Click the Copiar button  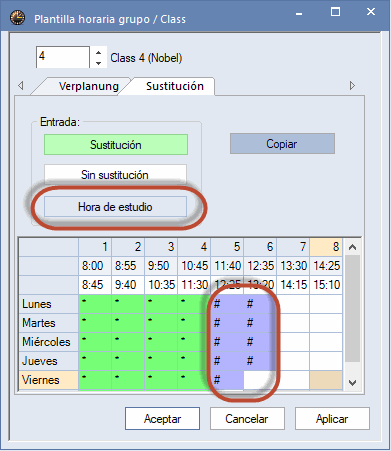click(x=282, y=144)
